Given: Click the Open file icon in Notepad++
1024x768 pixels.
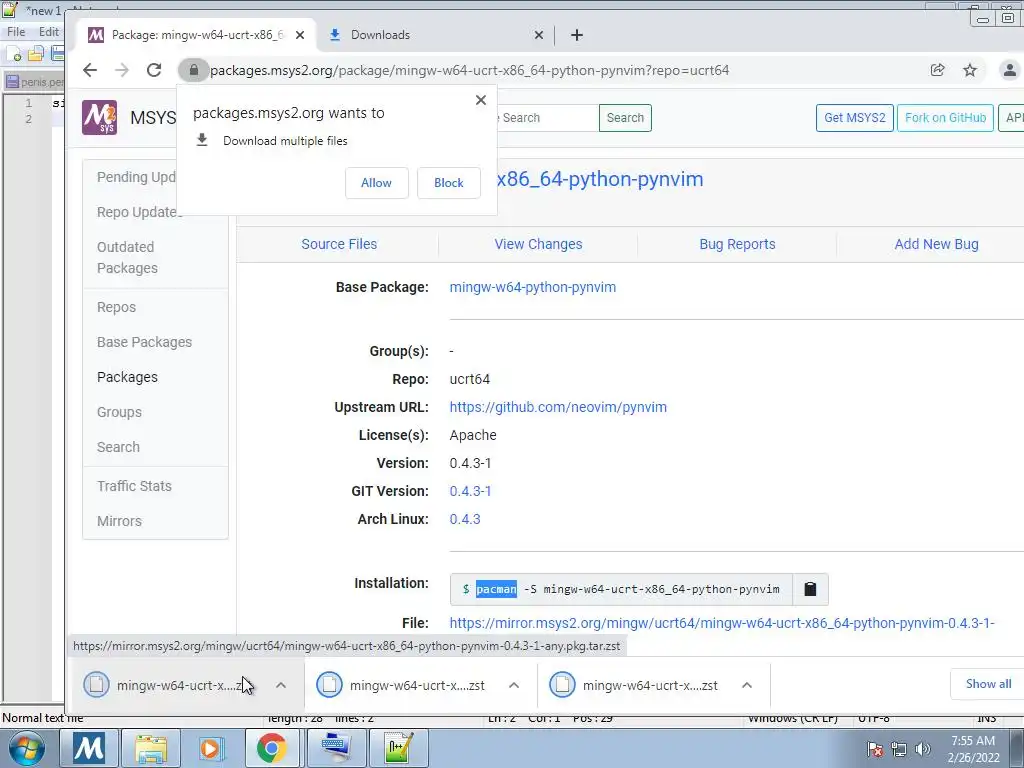Looking at the screenshot, I should tap(36, 54).
